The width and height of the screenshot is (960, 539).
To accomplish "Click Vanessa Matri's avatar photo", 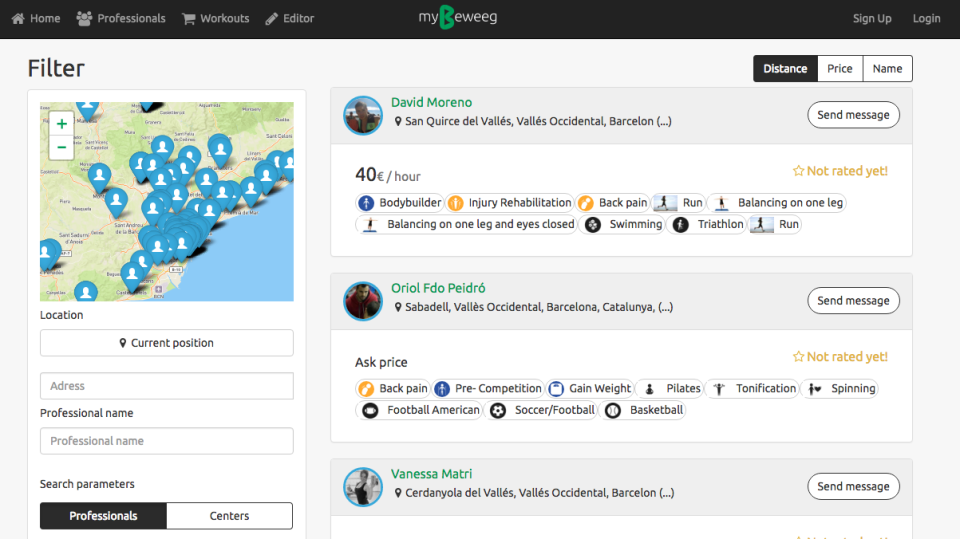I will pyautogui.click(x=363, y=486).
